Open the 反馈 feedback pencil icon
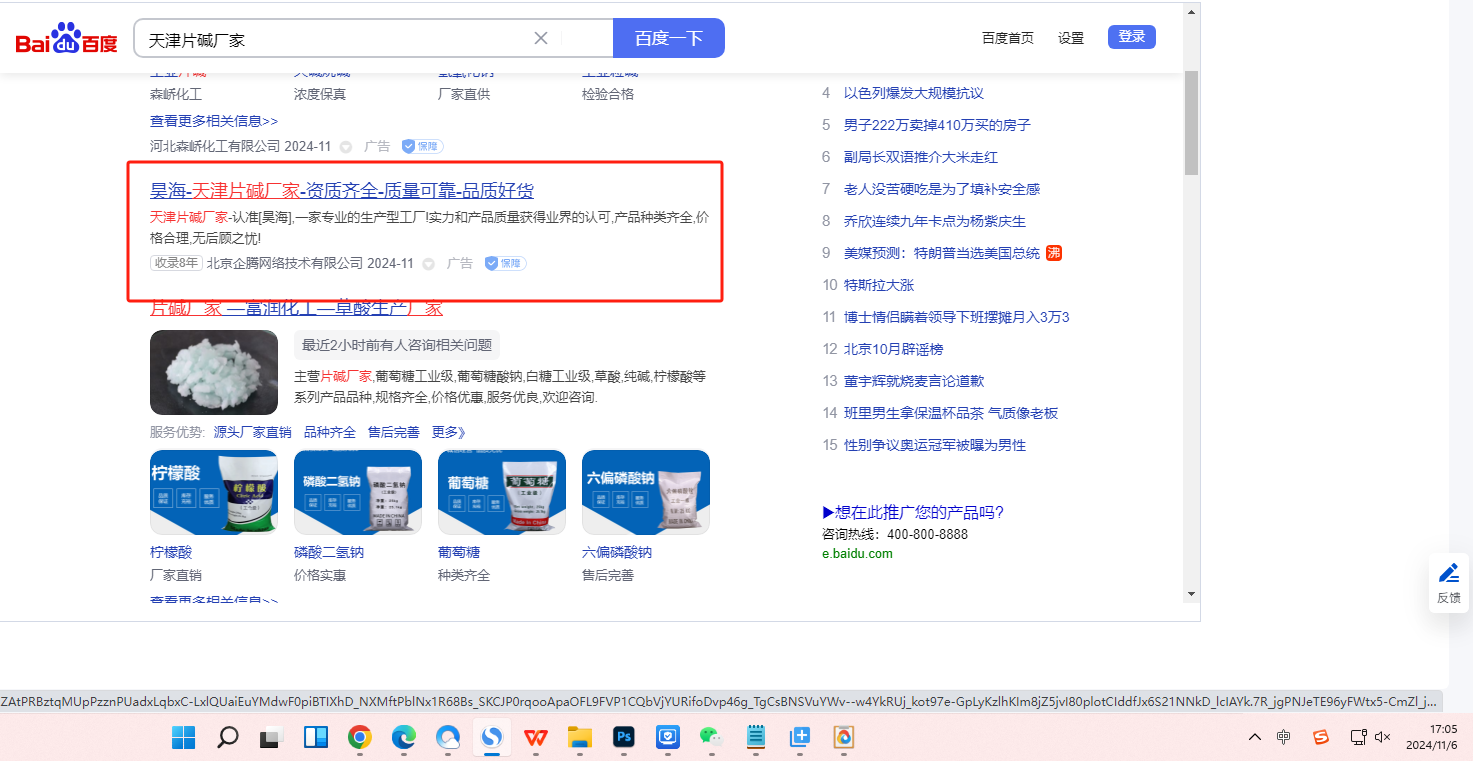 pyautogui.click(x=1448, y=574)
